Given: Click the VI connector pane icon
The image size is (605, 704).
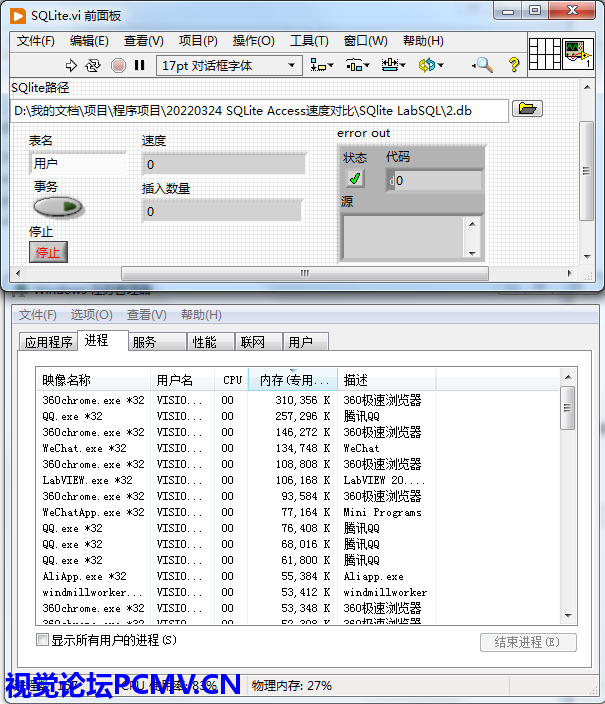Looking at the screenshot, I should point(545,54).
